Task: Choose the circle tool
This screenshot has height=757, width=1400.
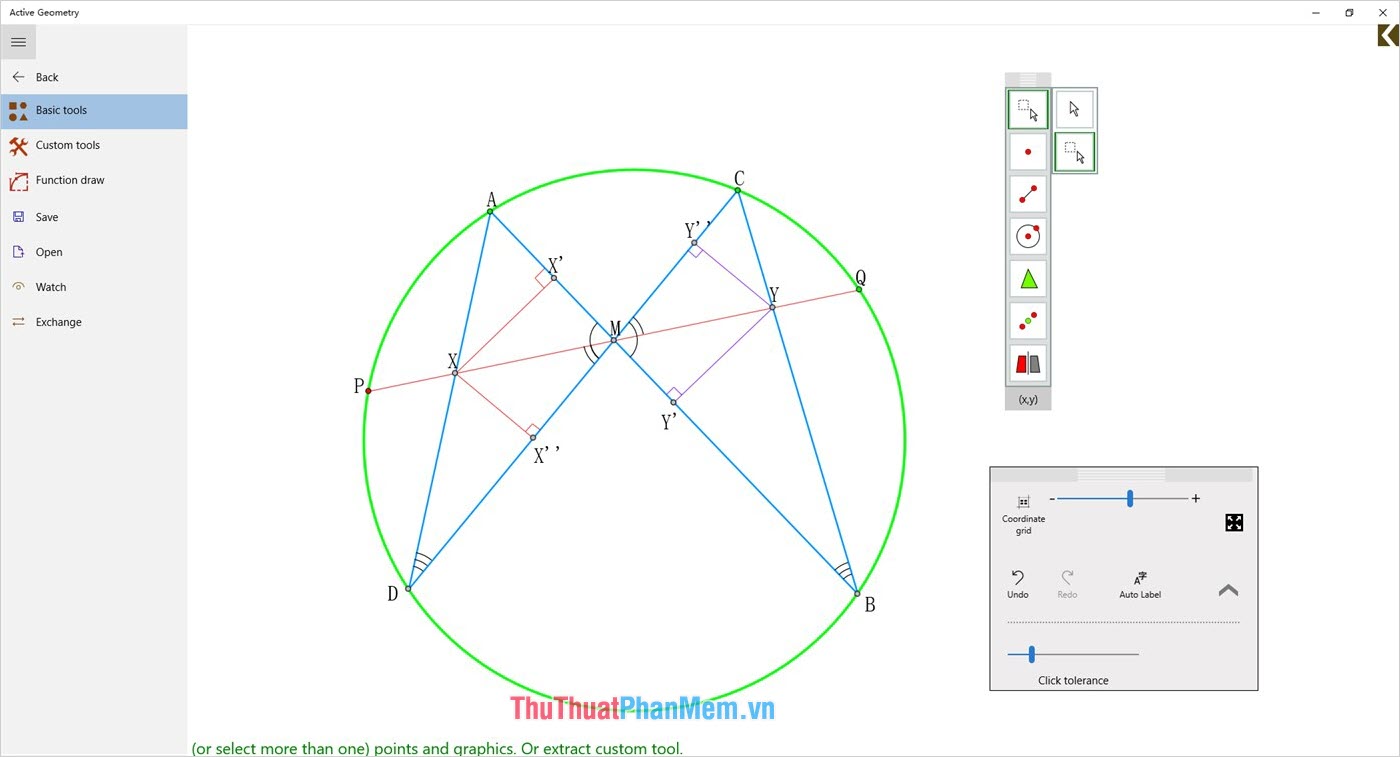Action: click(x=1028, y=236)
